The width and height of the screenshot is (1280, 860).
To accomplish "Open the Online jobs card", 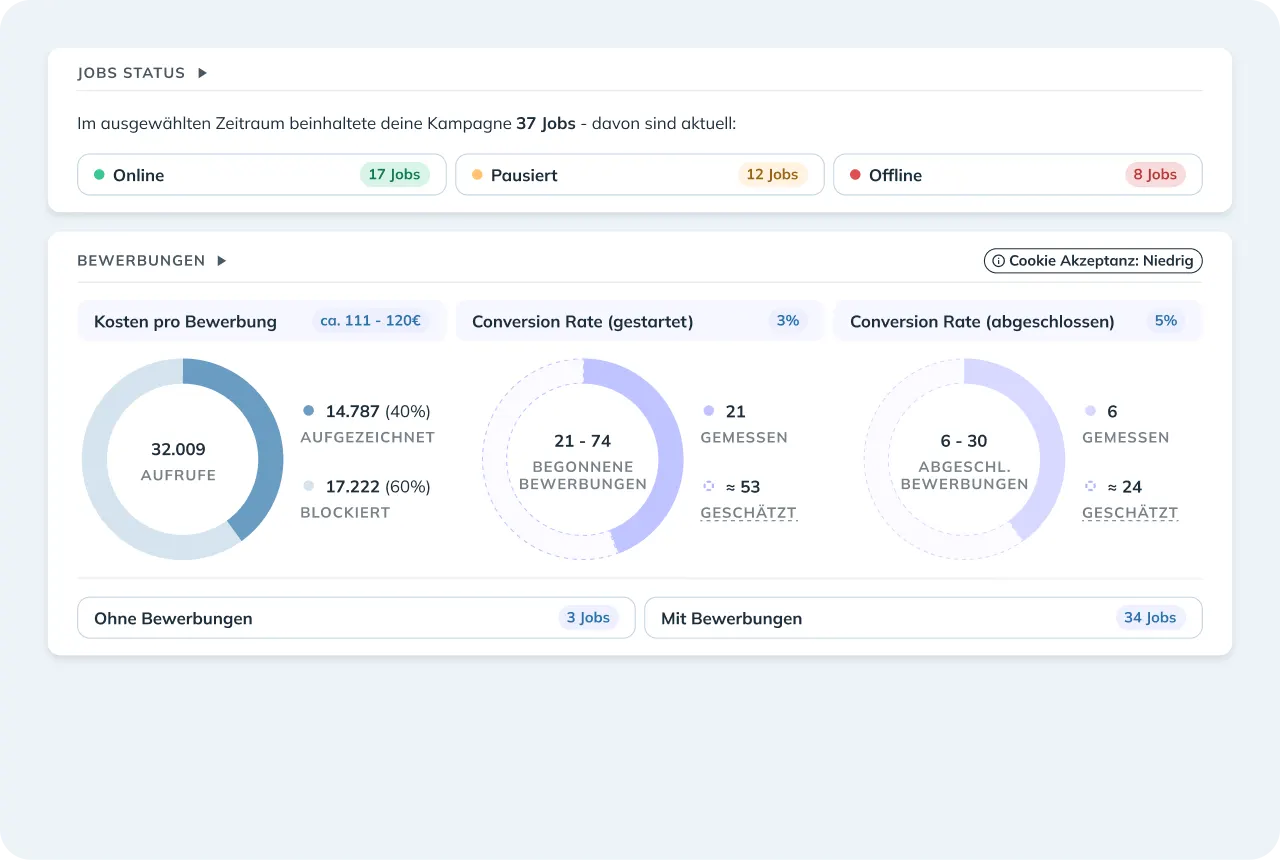I will point(262,175).
